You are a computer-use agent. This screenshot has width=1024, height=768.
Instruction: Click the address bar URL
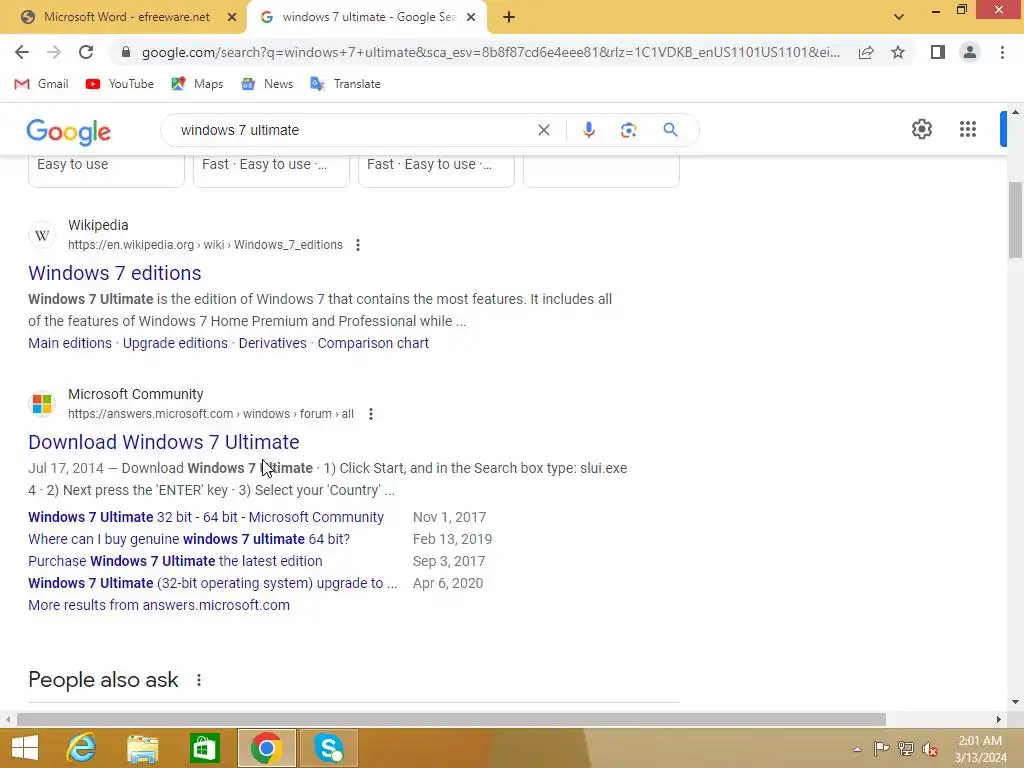click(x=490, y=52)
